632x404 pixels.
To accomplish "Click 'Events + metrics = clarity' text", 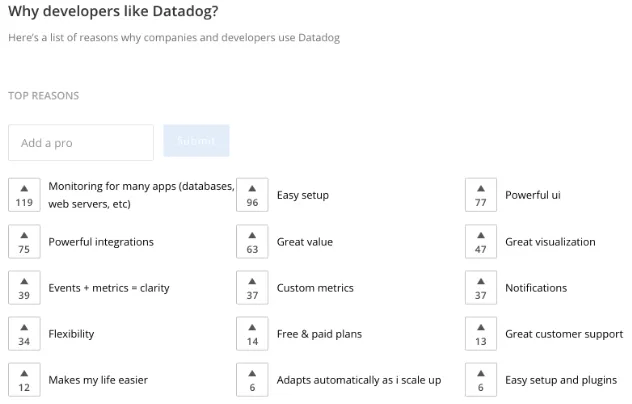I will coord(109,288).
